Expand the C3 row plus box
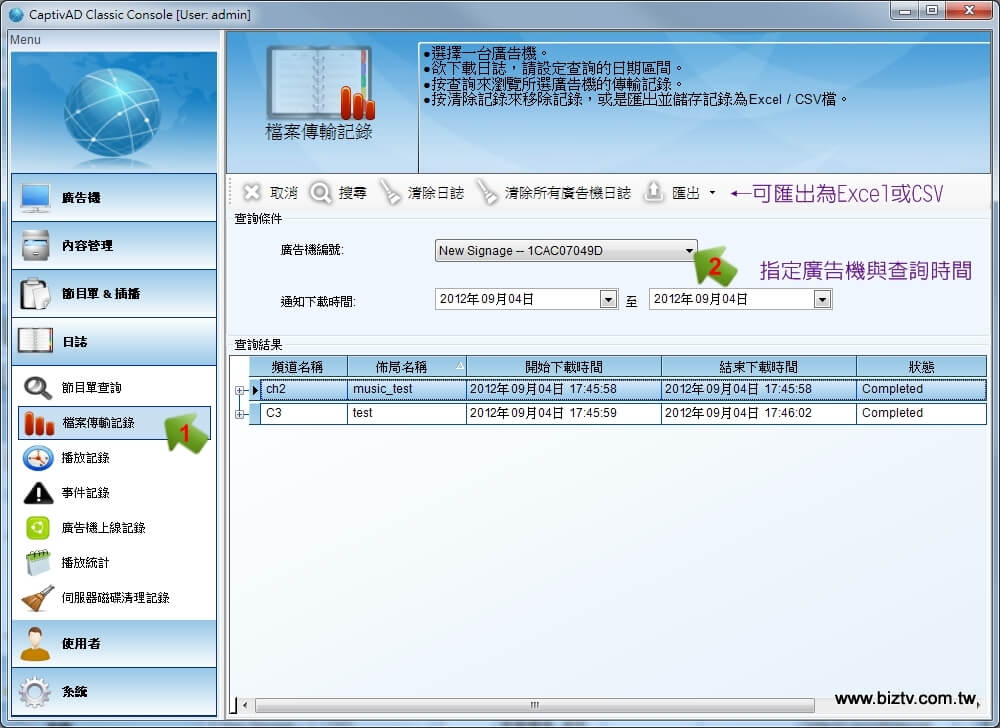The width and height of the screenshot is (1000, 728). 240,414
